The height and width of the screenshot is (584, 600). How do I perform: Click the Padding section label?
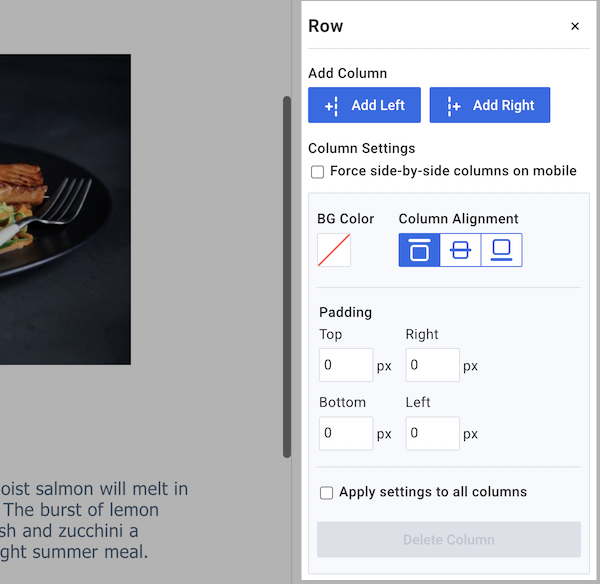(345, 312)
